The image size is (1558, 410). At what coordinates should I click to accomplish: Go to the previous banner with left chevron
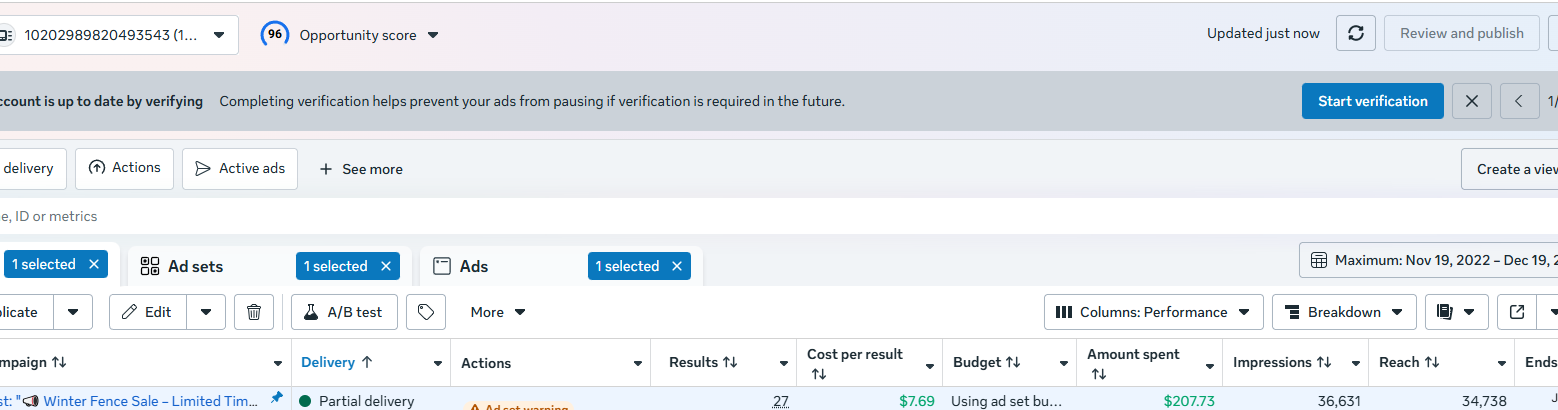pos(1520,101)
